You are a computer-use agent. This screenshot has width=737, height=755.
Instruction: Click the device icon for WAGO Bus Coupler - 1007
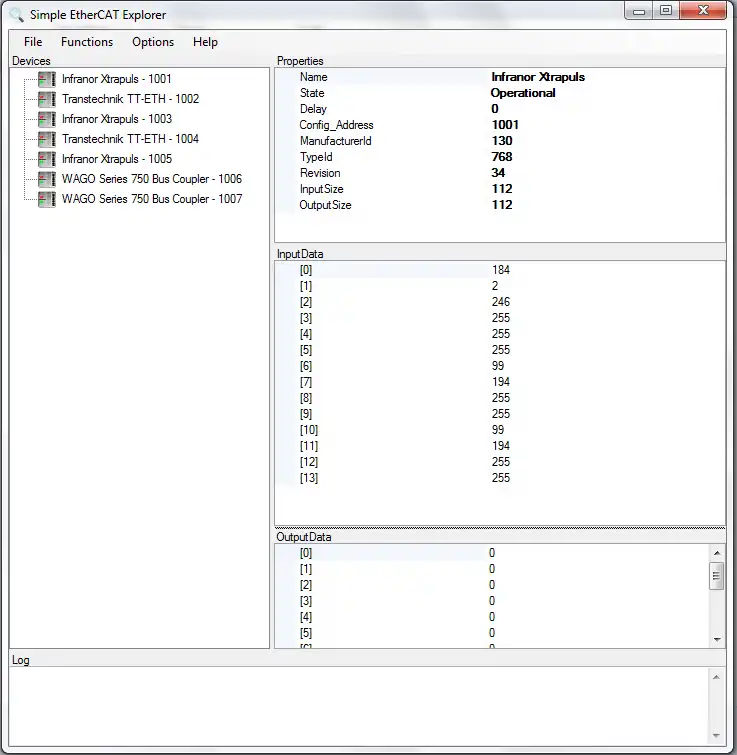click(x=47, y=199)
